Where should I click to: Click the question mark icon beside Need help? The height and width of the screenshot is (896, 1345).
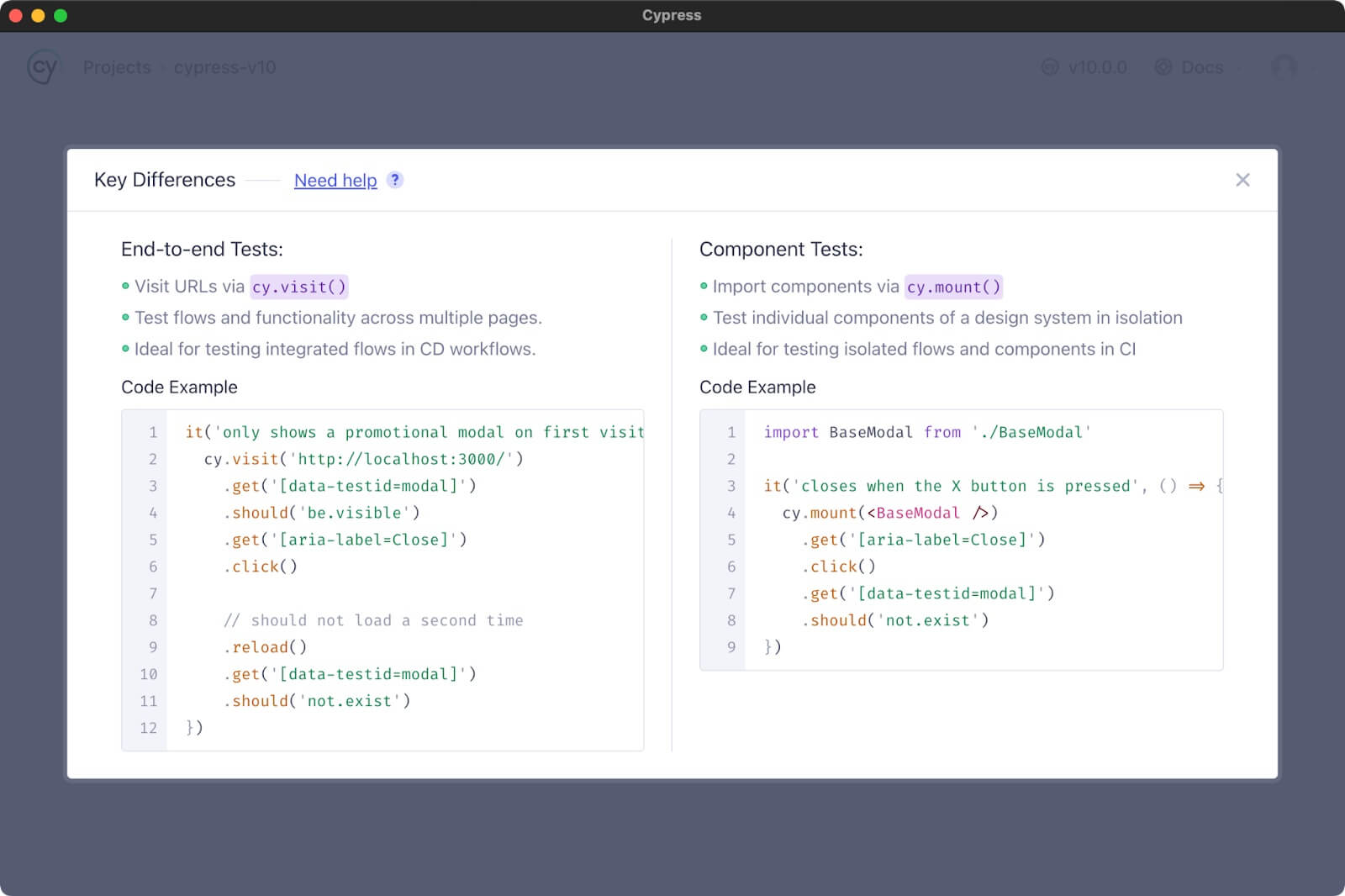pyautogui.click(x=394, y=180)
